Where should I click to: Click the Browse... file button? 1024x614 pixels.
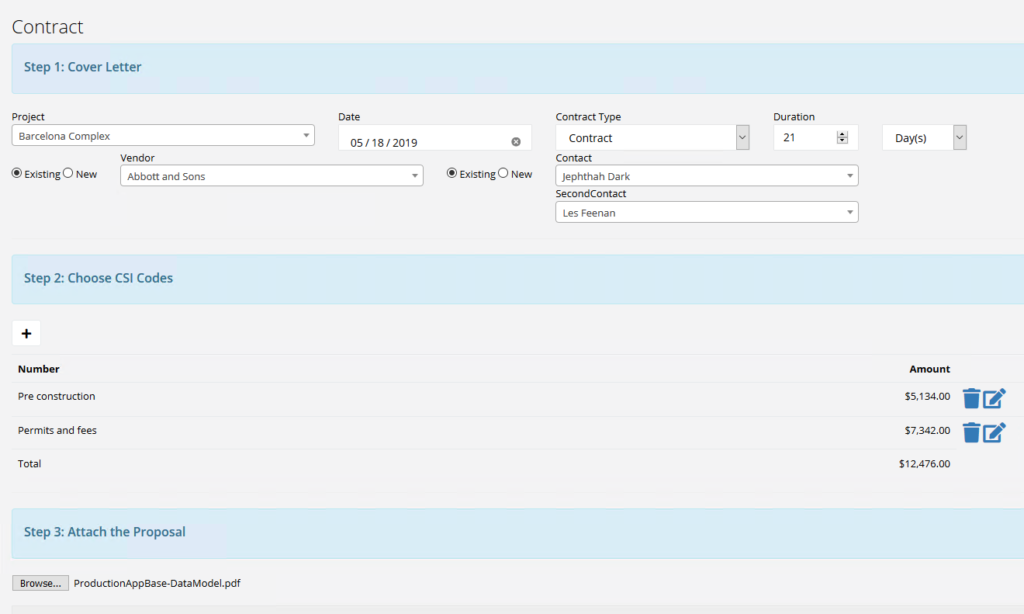click(40, 583)
